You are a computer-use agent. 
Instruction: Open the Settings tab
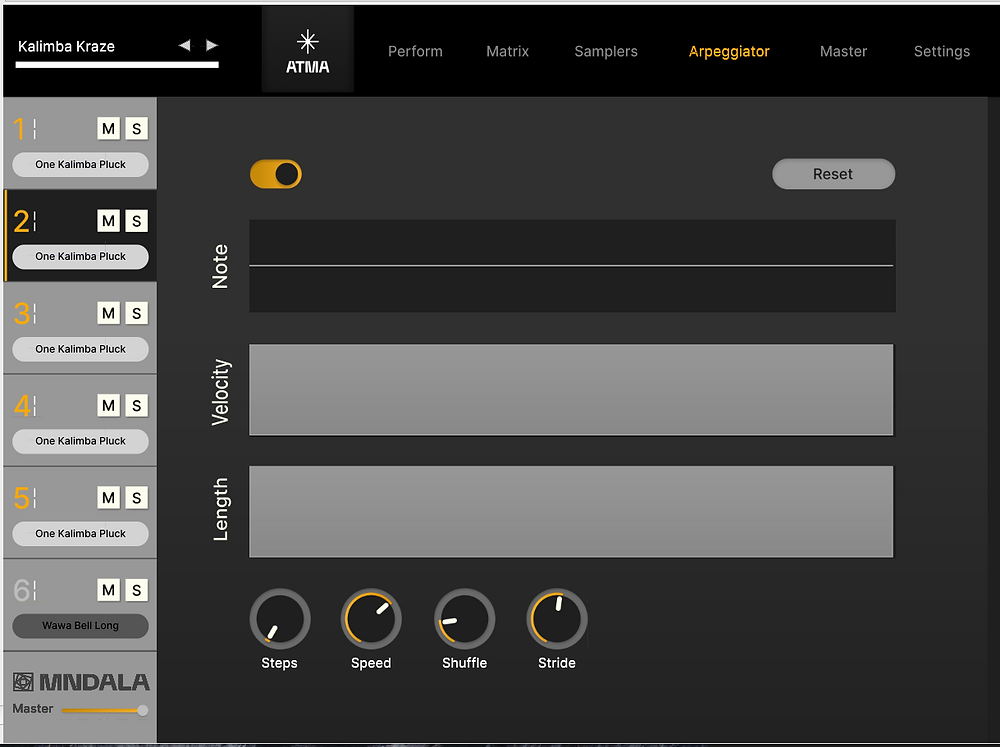click(x=941, y=52)
